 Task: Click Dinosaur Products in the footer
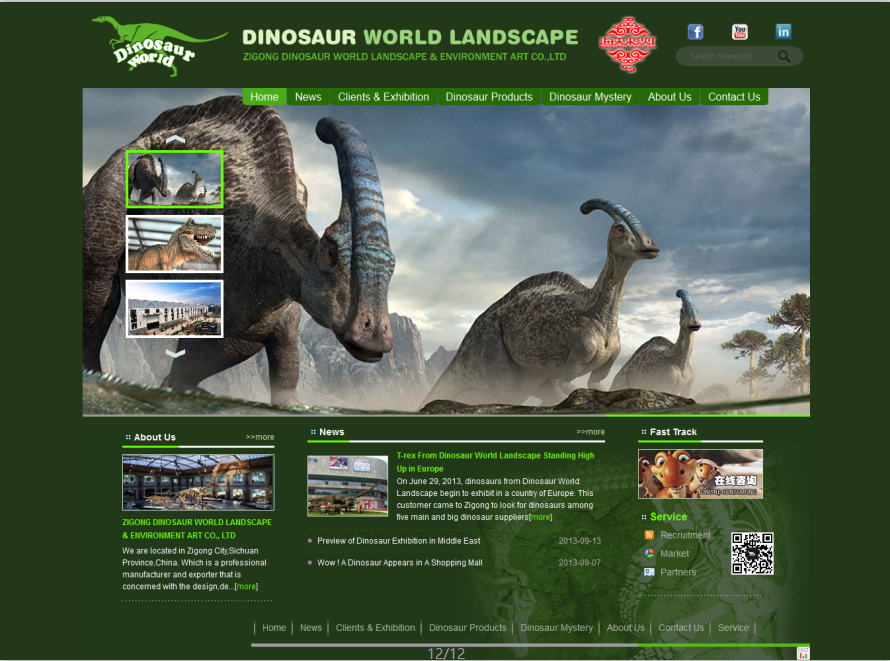pos(468,628)
